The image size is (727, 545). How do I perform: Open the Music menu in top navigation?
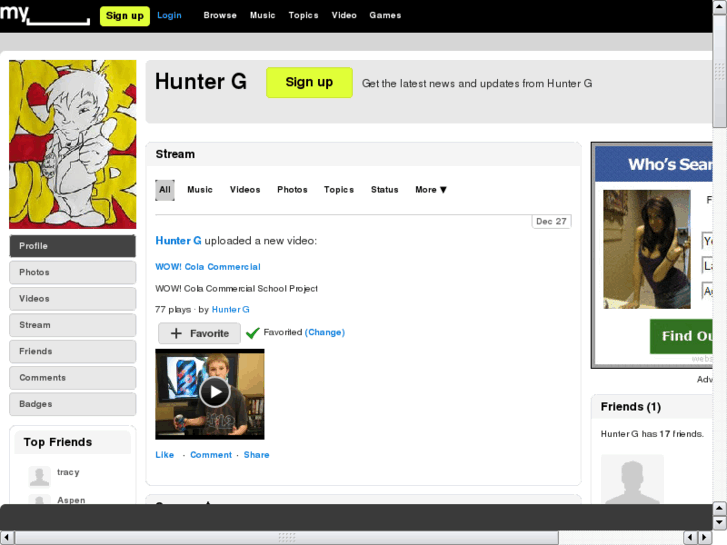tap(262, 15)
